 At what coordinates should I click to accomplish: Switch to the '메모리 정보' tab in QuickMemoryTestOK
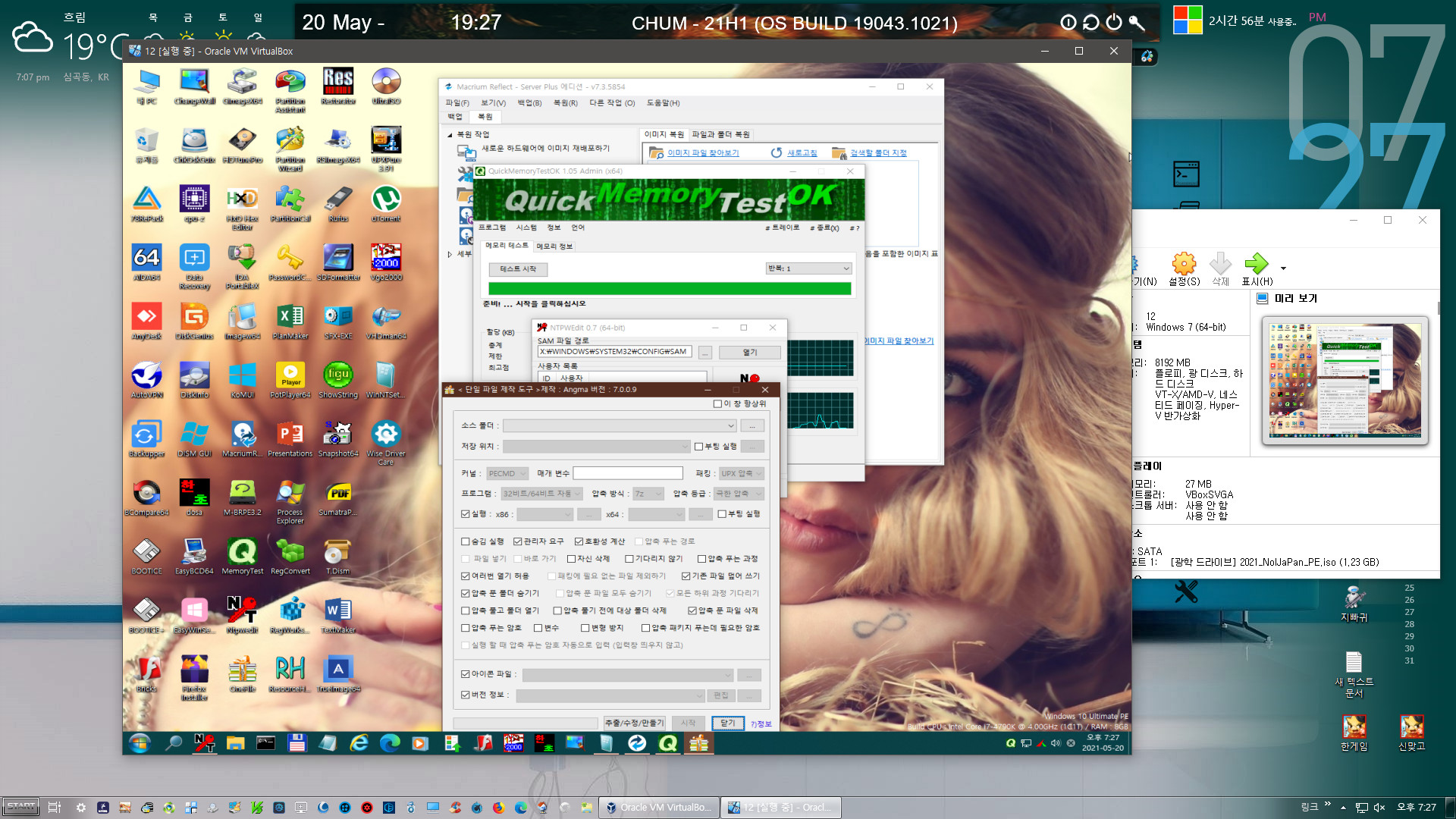pos(555,246)
